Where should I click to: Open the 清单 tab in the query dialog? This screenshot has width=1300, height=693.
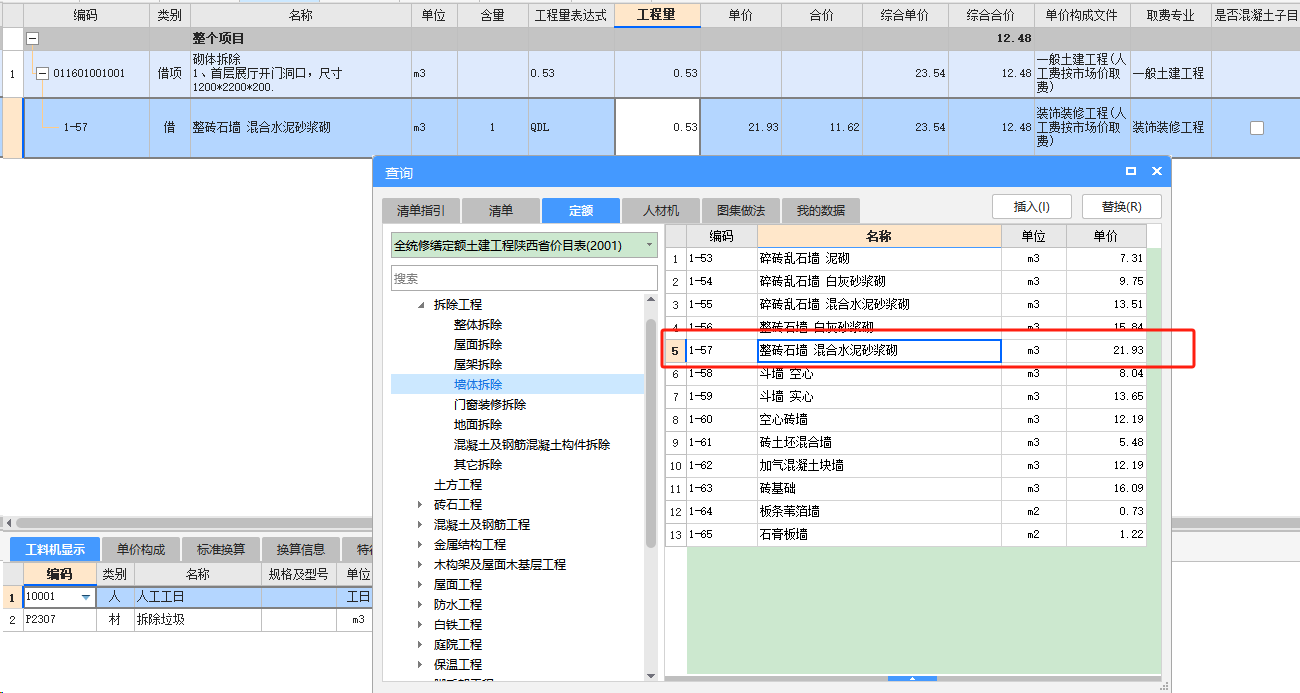tap(500, 210)
